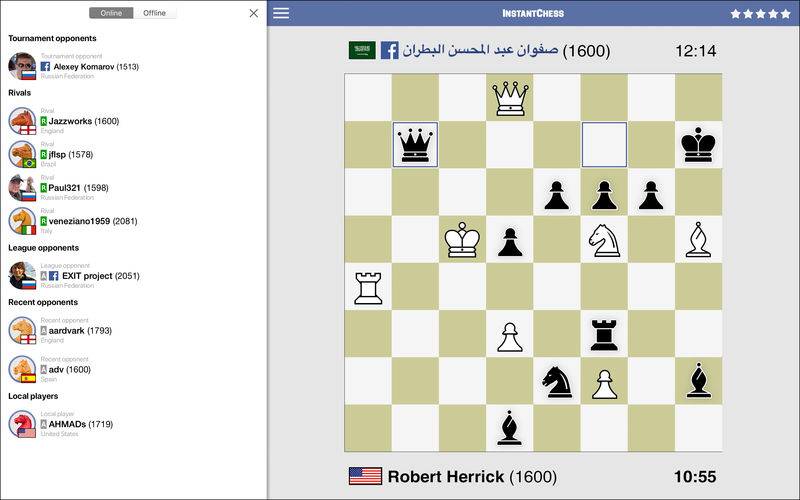This screenshot has width=800, height=500.
Task: Select the black queen on the board
Action: (x=415, y=146)
